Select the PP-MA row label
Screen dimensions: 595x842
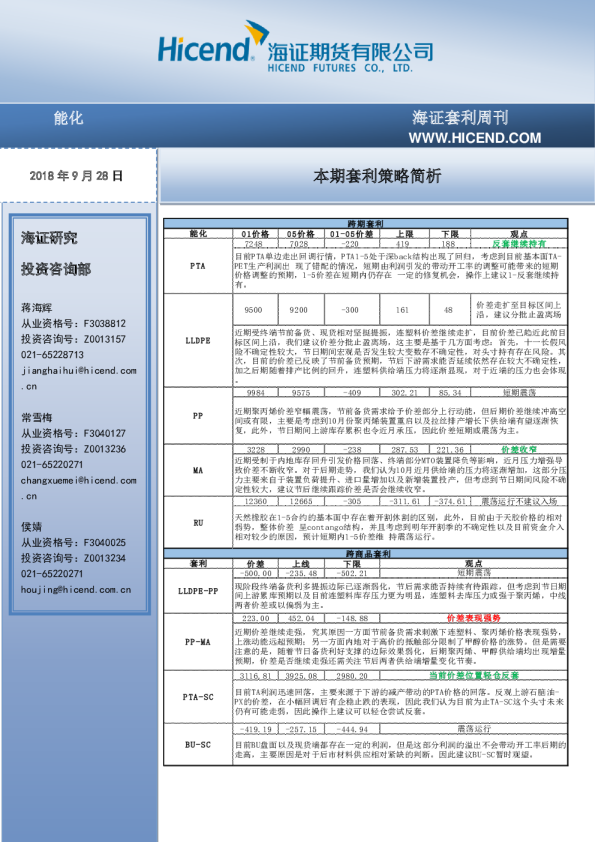[198, 642]
